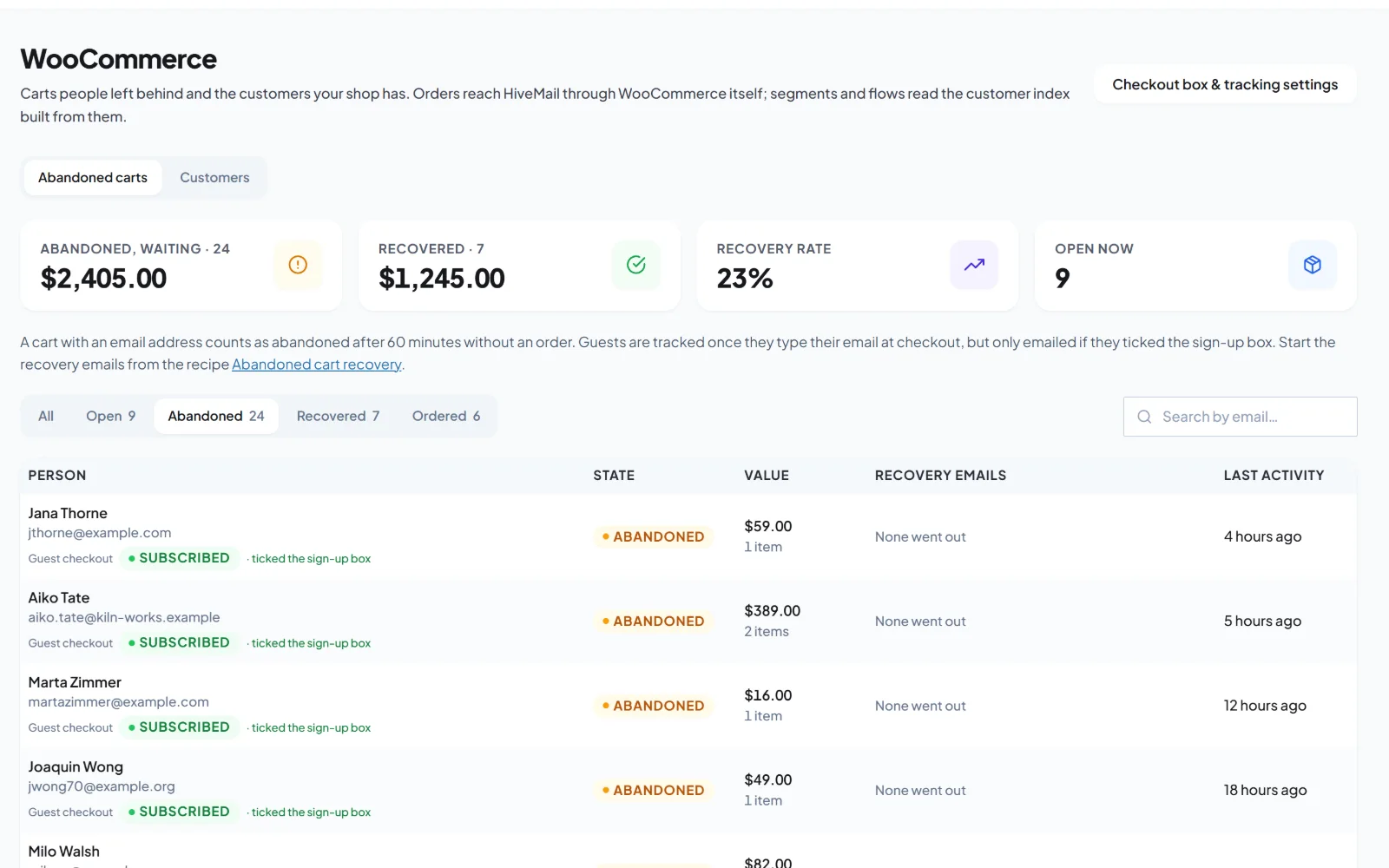1389x868 pixels.
Task: Click the $59.00 cart value
Action: click(768, 526)
